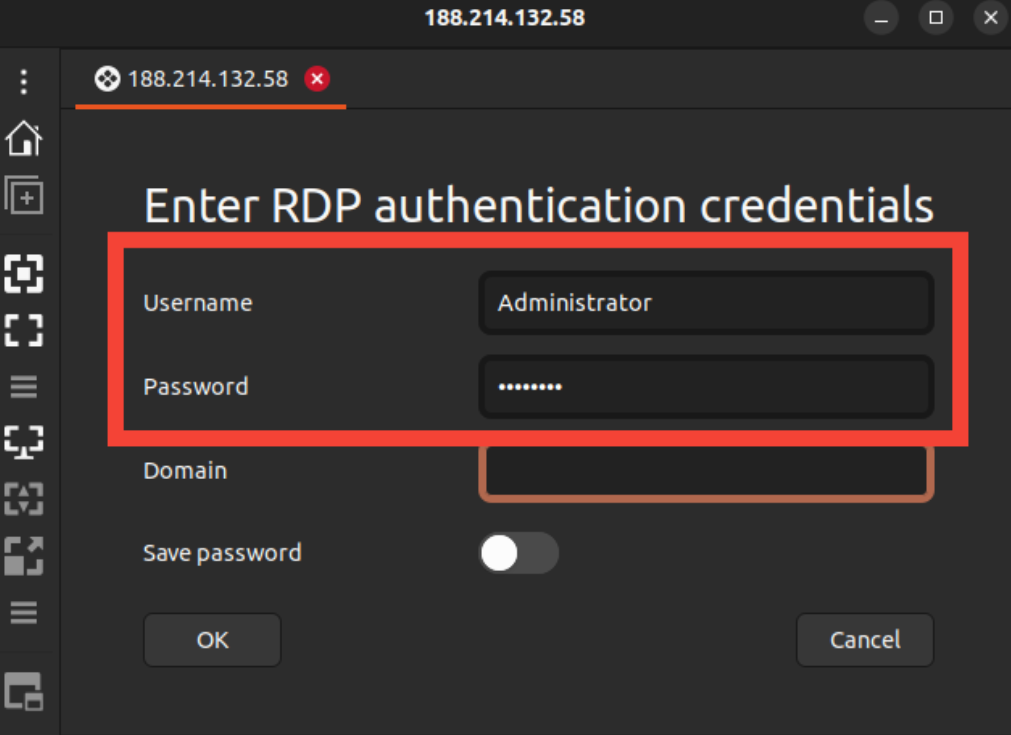Maximize the window from the title bar
Image resolution: width=1011 pixels, height=735 pixels.
click(936, 18)
